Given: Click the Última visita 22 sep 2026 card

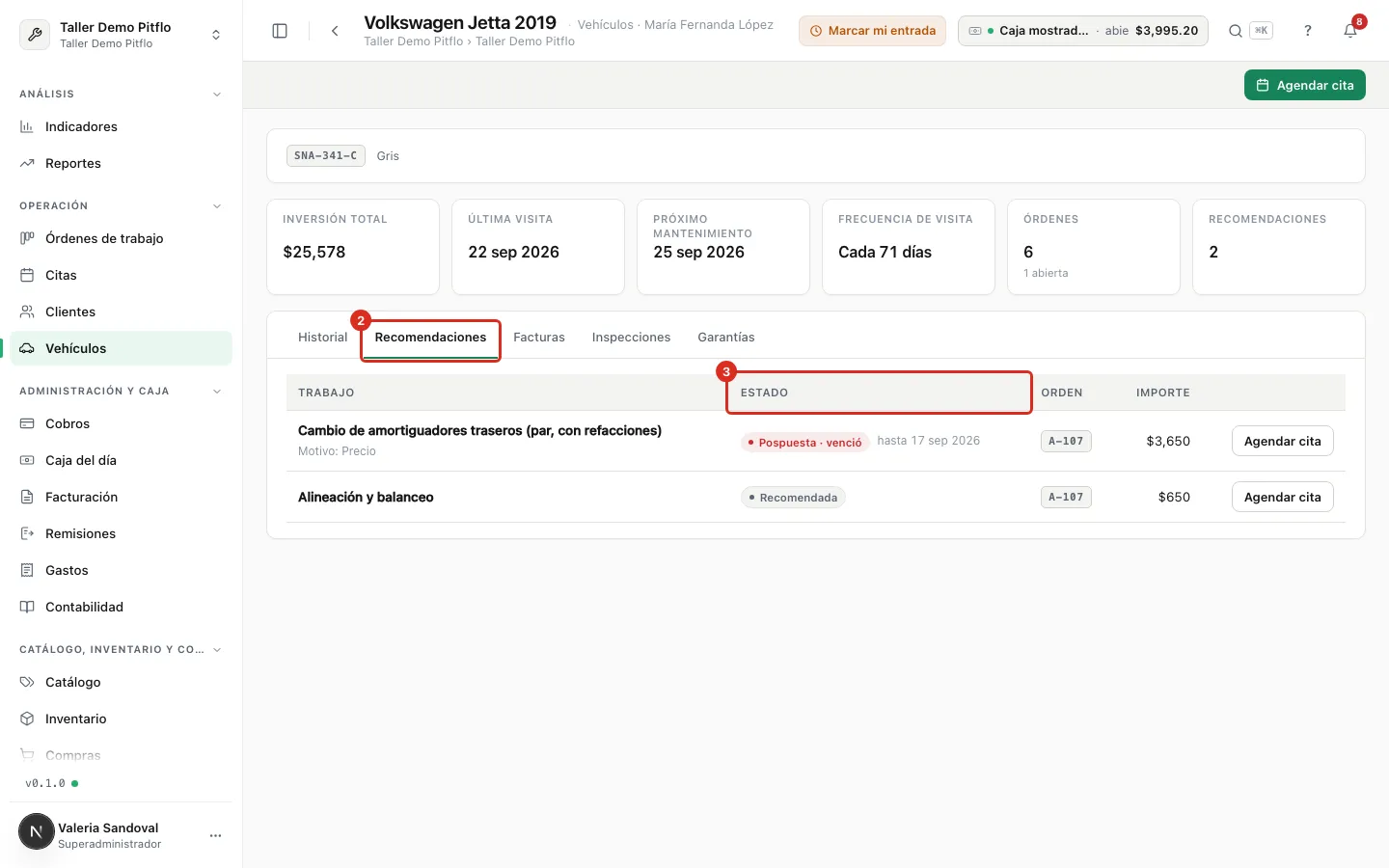Looking at the screenshot, I should [538, 247].
